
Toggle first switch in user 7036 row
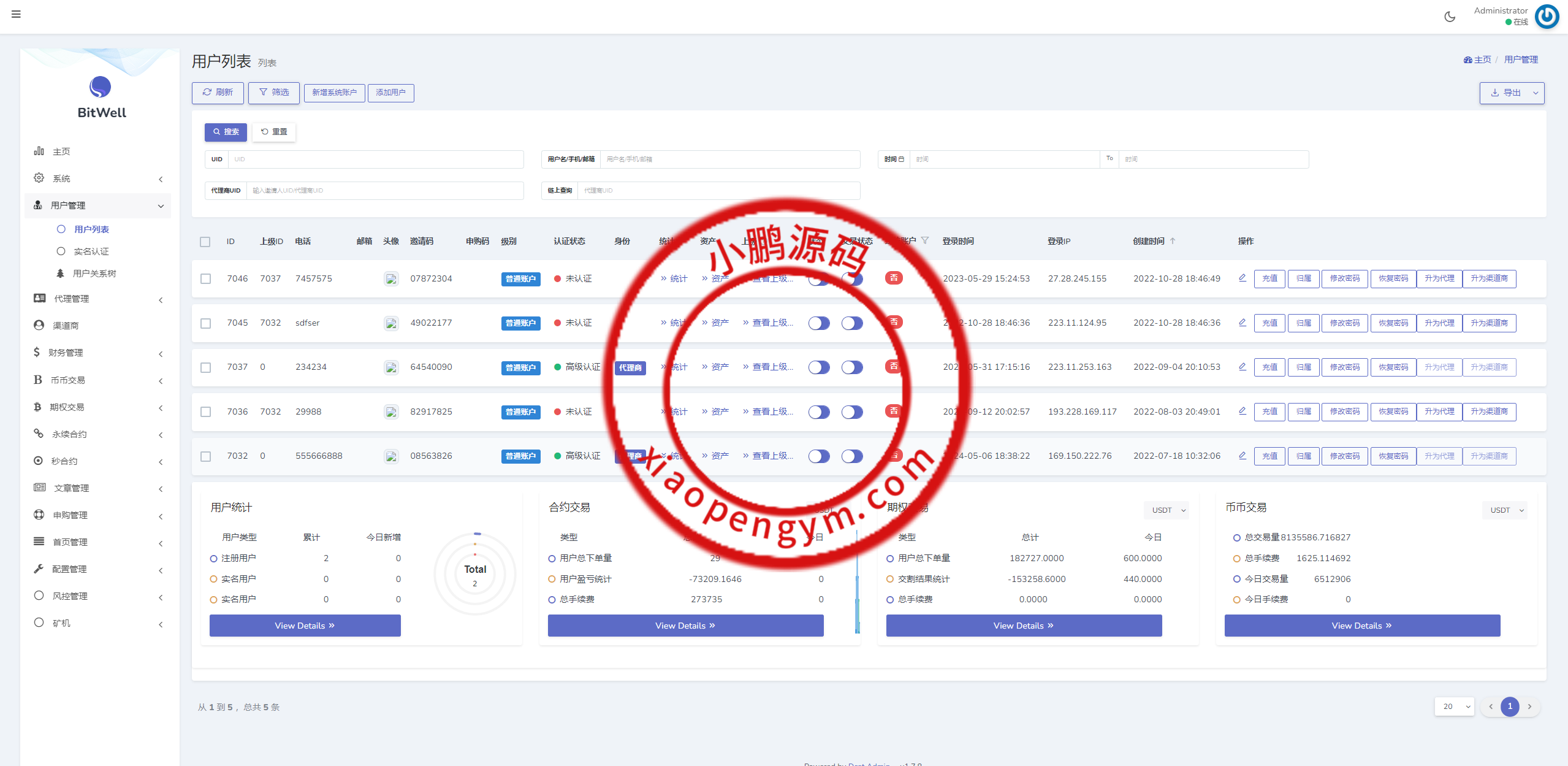pyautogui.click(x=818, y=412)
